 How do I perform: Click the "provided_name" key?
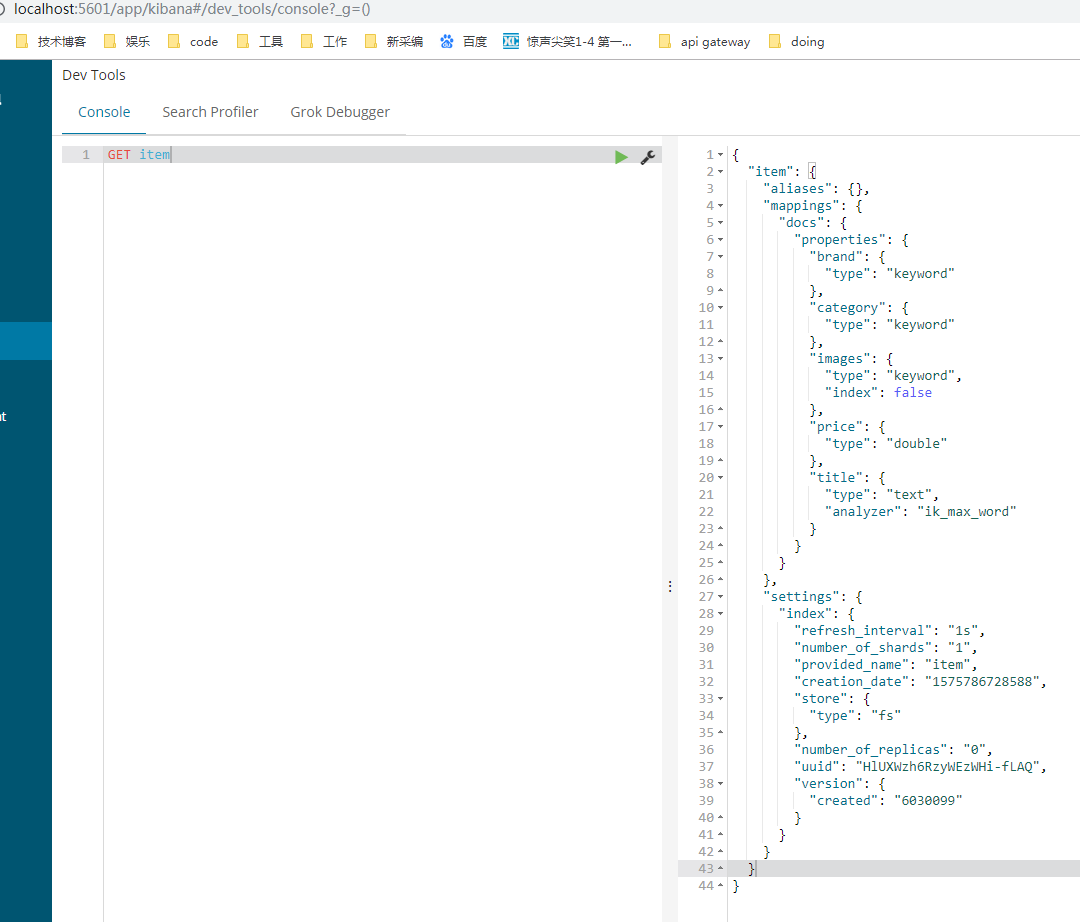851,664
